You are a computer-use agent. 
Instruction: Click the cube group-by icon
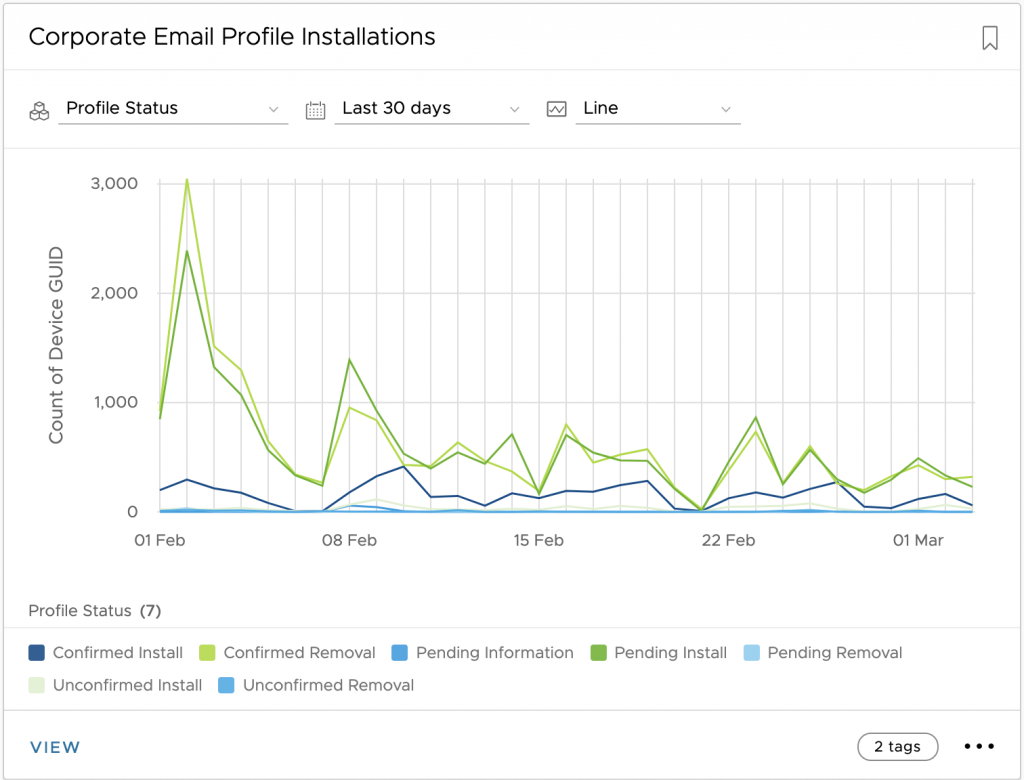[39, 110]
